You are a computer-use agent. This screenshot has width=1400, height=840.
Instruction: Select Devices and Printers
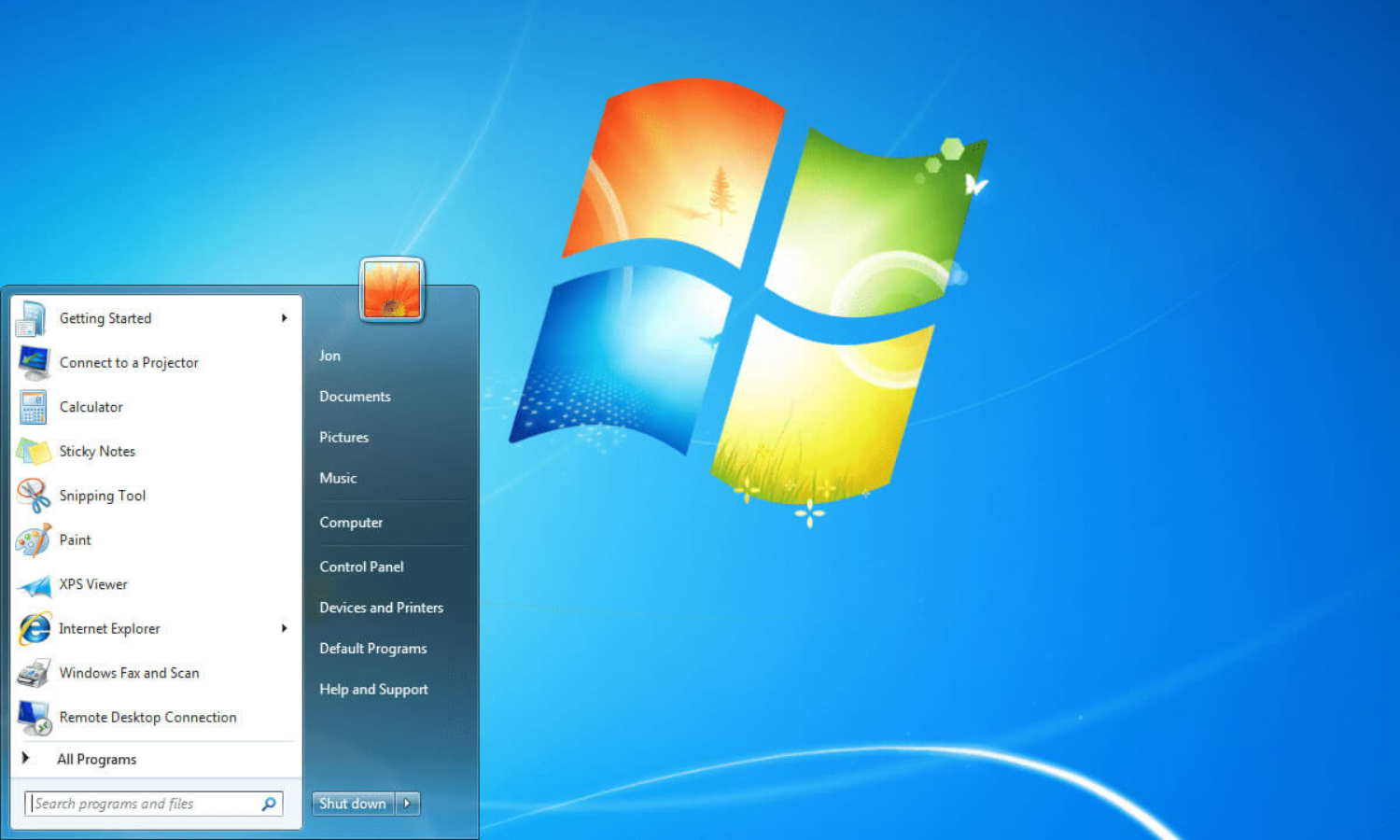click(x=381, y=608)
